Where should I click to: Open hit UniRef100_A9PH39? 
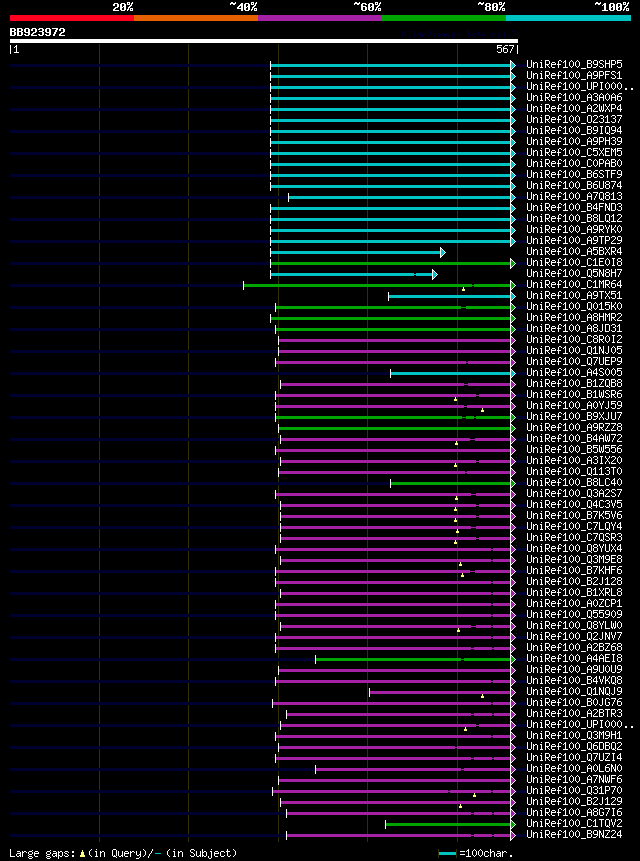[x=574, y=142]
